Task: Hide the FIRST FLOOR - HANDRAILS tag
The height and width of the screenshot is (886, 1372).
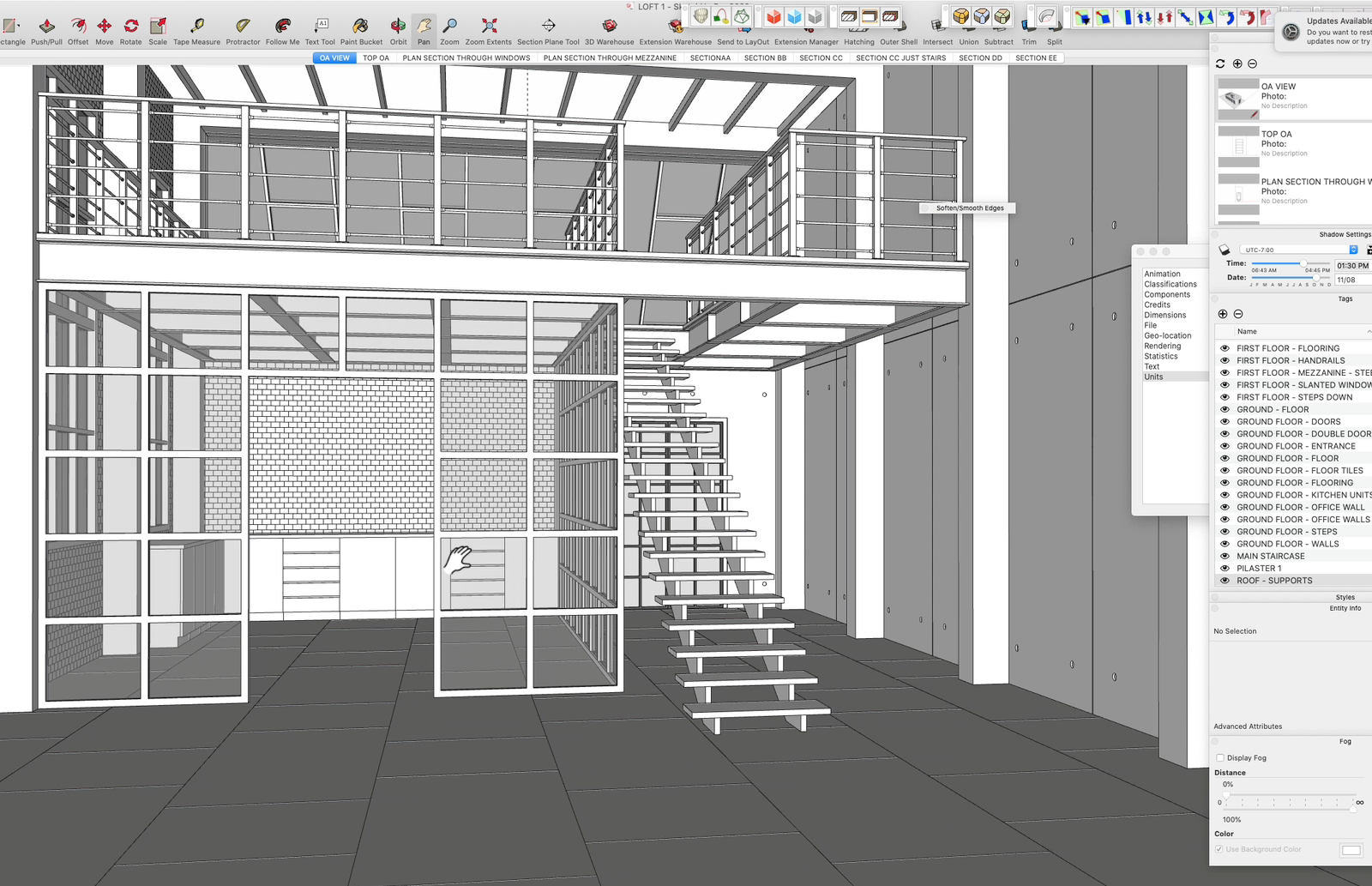Action: click(x=1225, y=360)
